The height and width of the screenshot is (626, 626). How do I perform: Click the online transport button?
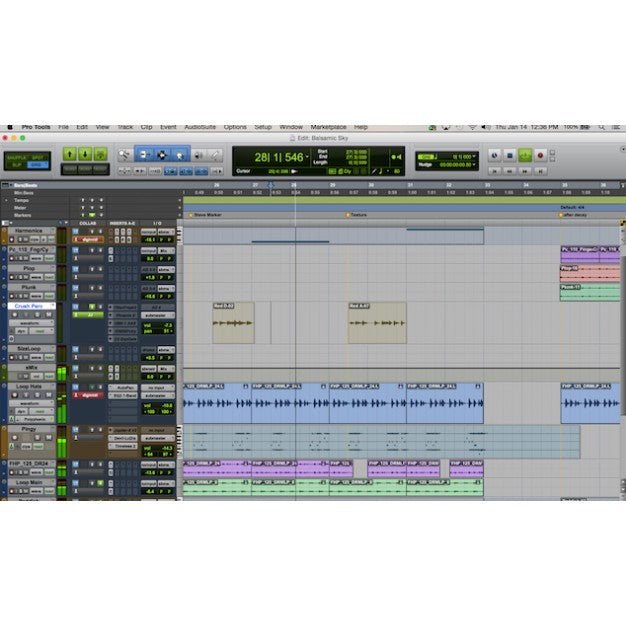click(x=494, y=156)
